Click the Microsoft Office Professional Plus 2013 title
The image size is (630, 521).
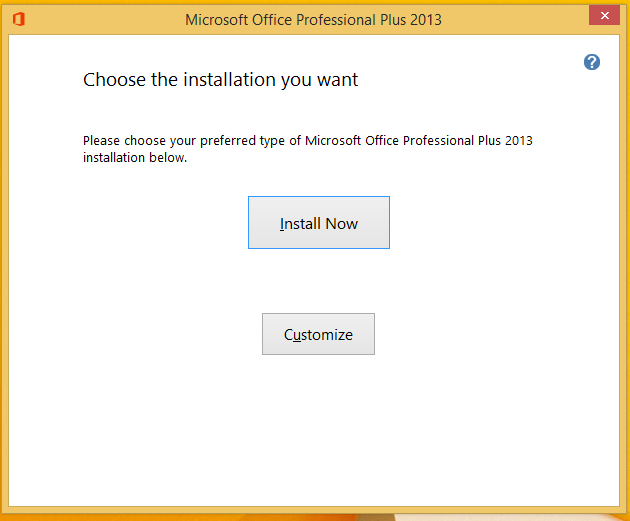click(313, 20)
